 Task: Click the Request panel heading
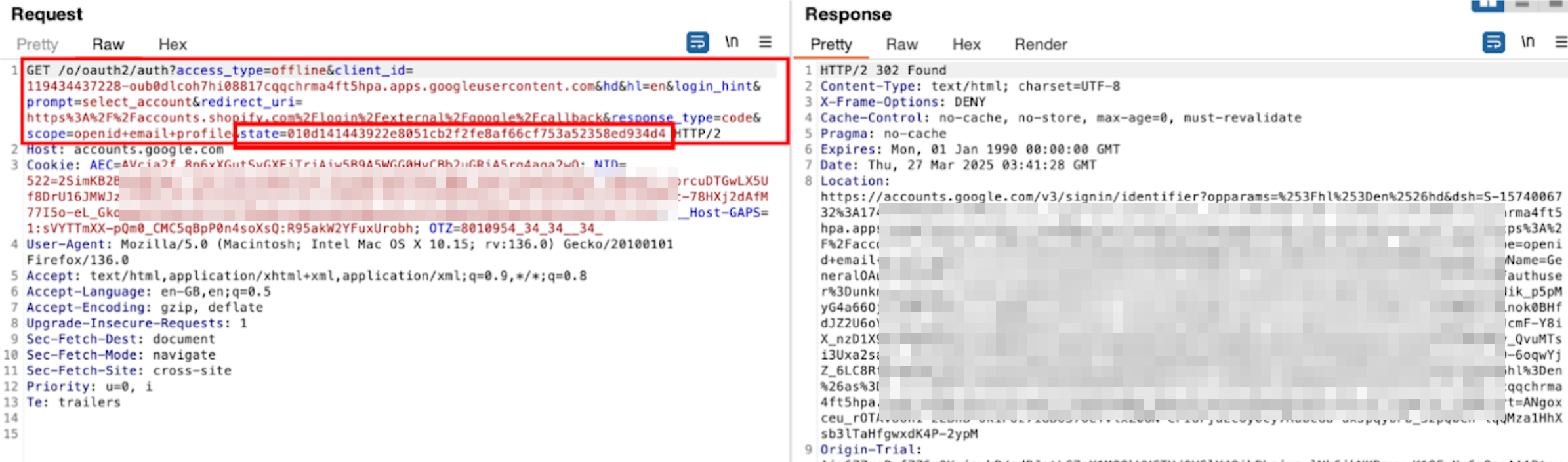point(47,14)
